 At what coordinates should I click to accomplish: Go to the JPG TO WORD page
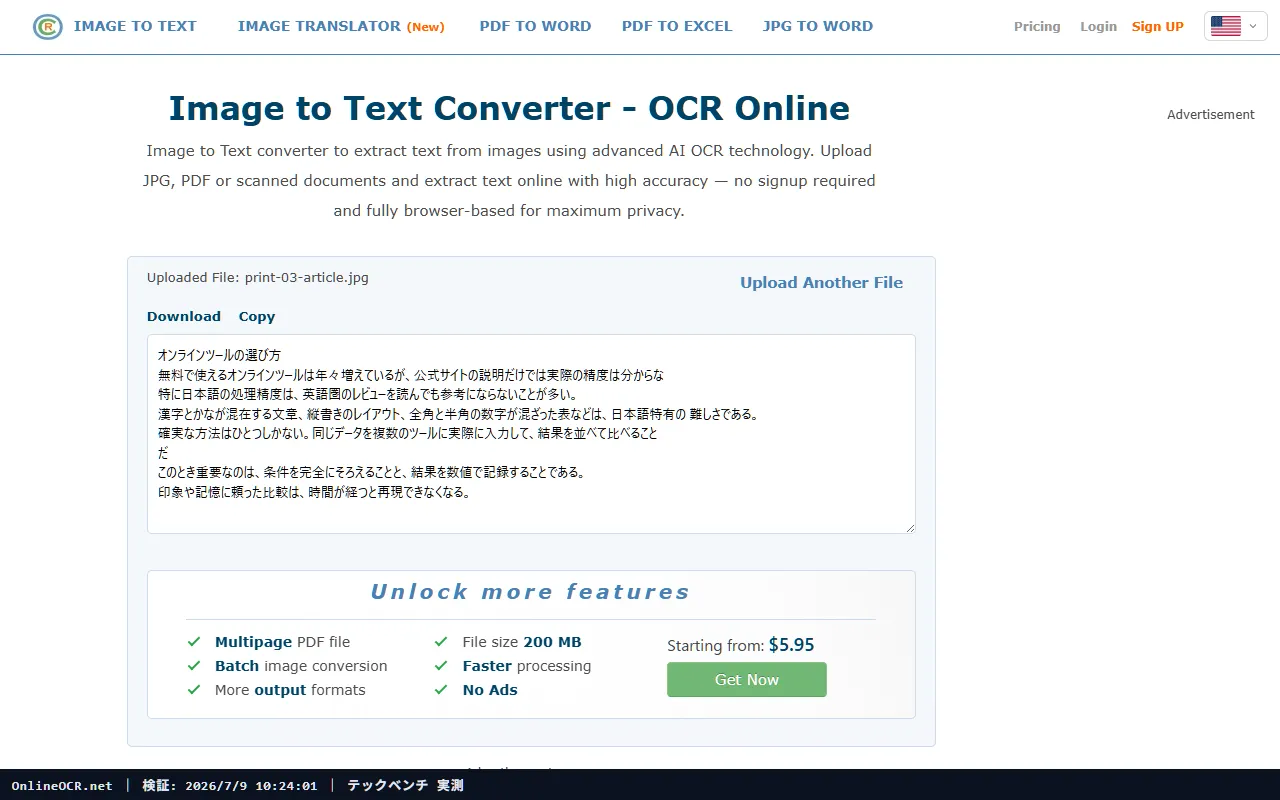click(817, 26)
